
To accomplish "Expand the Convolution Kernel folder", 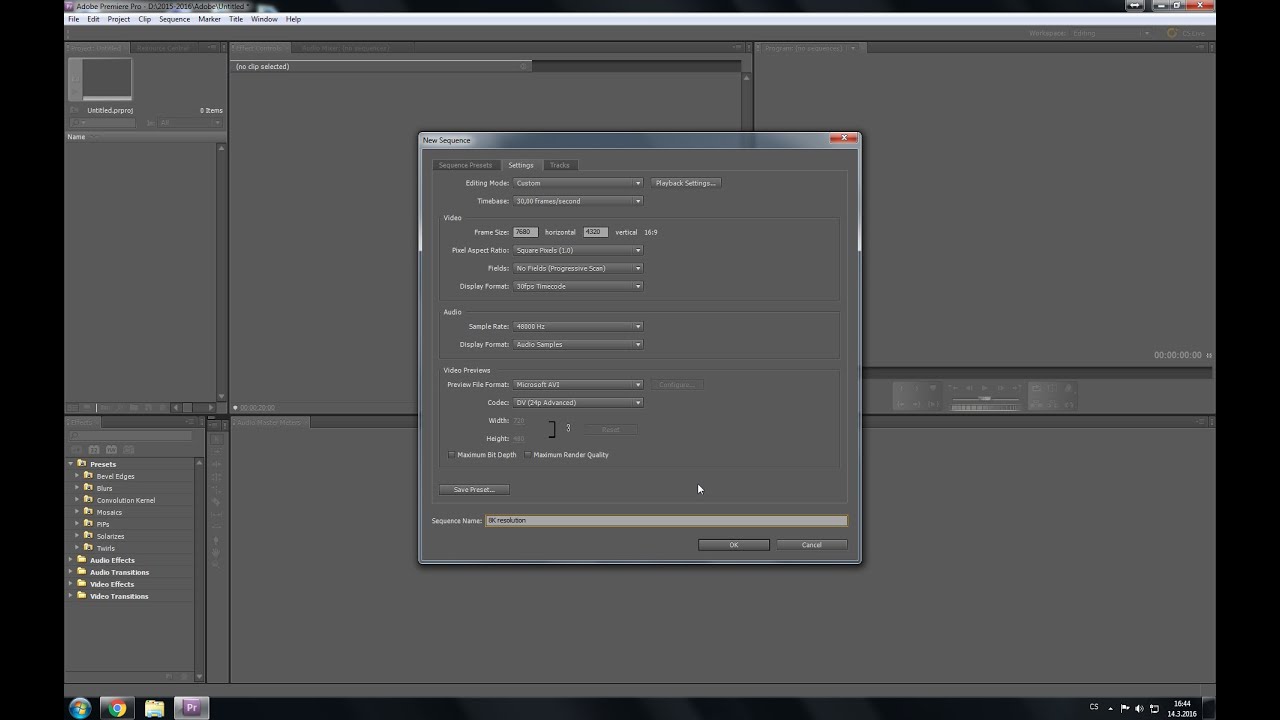I will point(77,500).
